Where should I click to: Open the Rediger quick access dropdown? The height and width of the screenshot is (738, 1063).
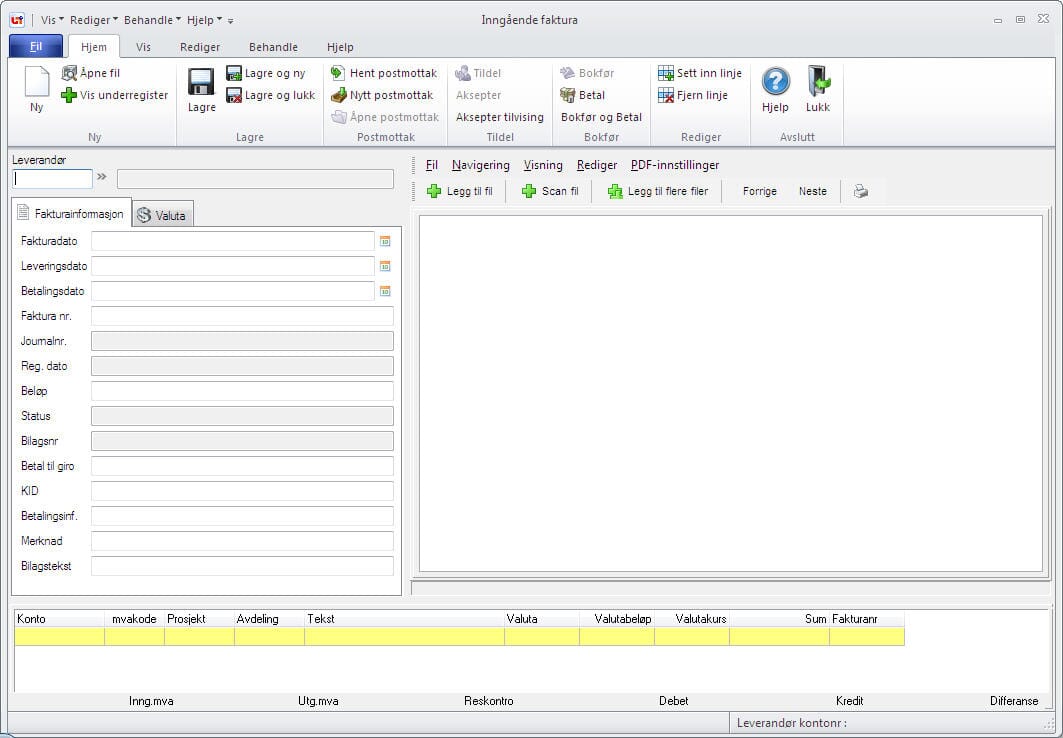tap(93, 20)
